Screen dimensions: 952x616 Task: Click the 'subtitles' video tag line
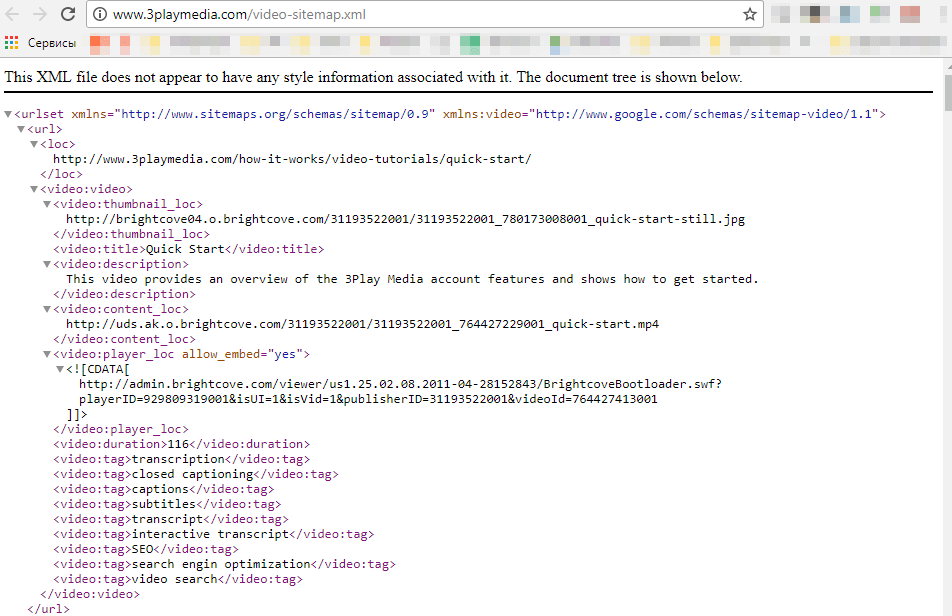pos(167,504)
